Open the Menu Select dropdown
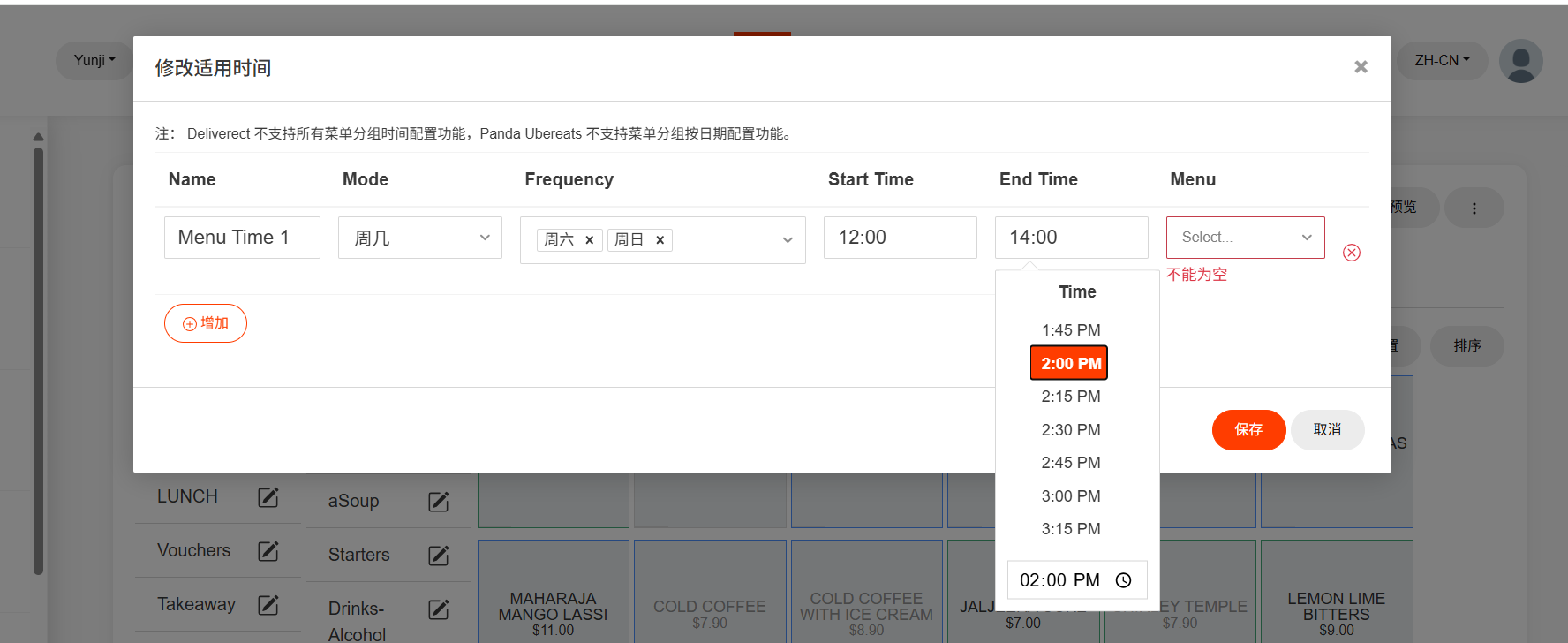 (1245, 238)
